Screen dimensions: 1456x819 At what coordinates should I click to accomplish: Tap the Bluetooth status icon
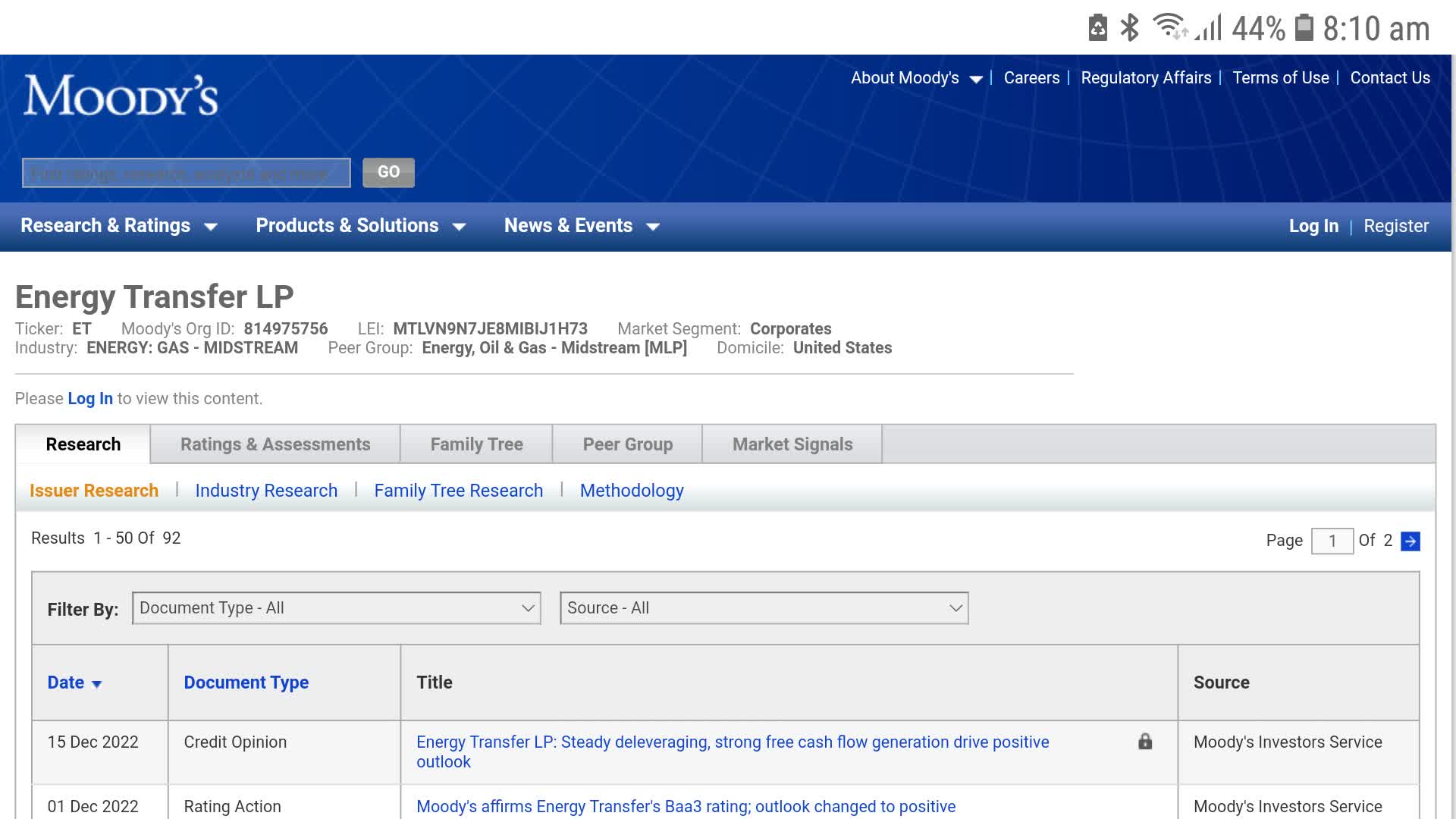click(1130, 28)
